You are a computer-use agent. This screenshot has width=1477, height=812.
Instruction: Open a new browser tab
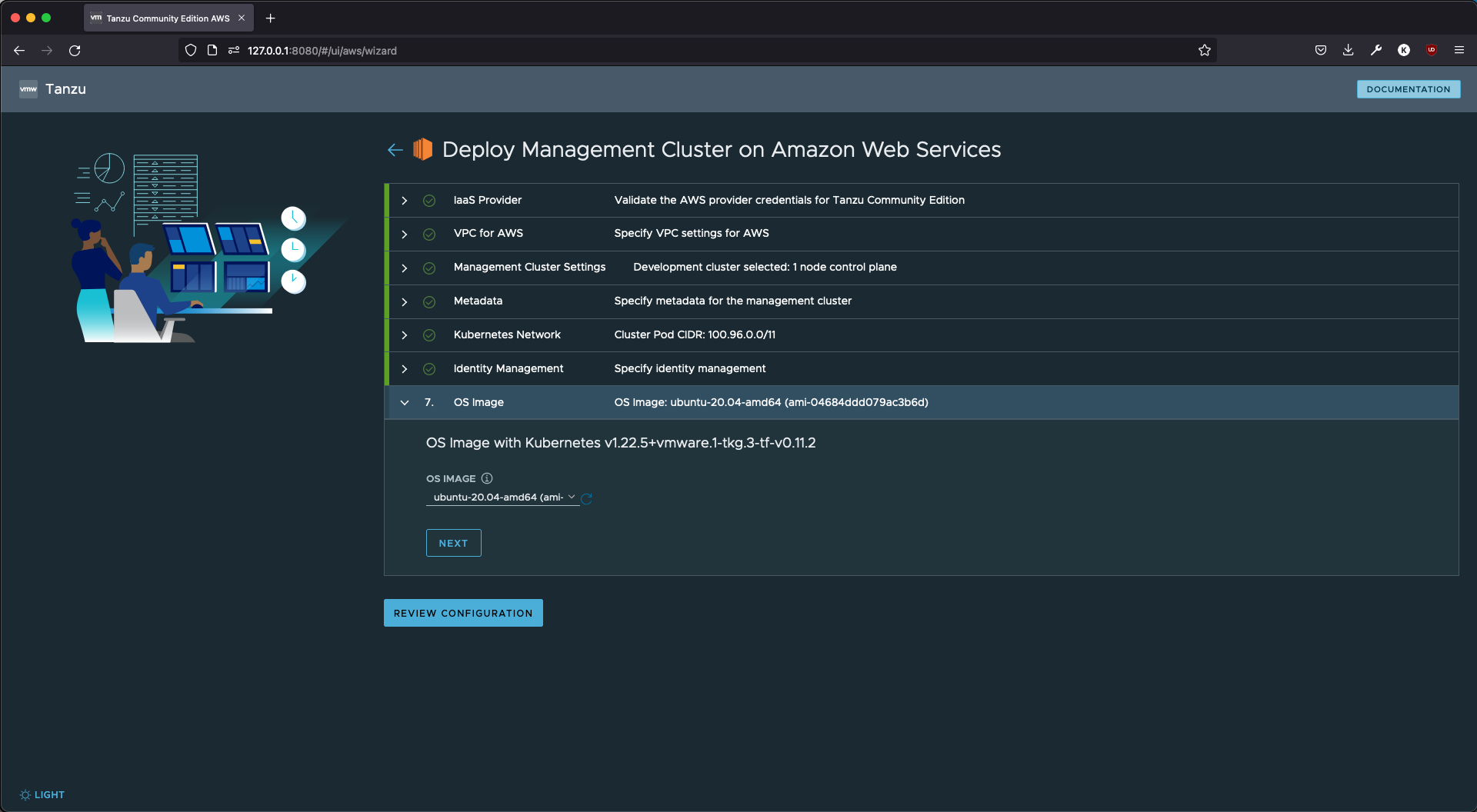pos(270,18)
